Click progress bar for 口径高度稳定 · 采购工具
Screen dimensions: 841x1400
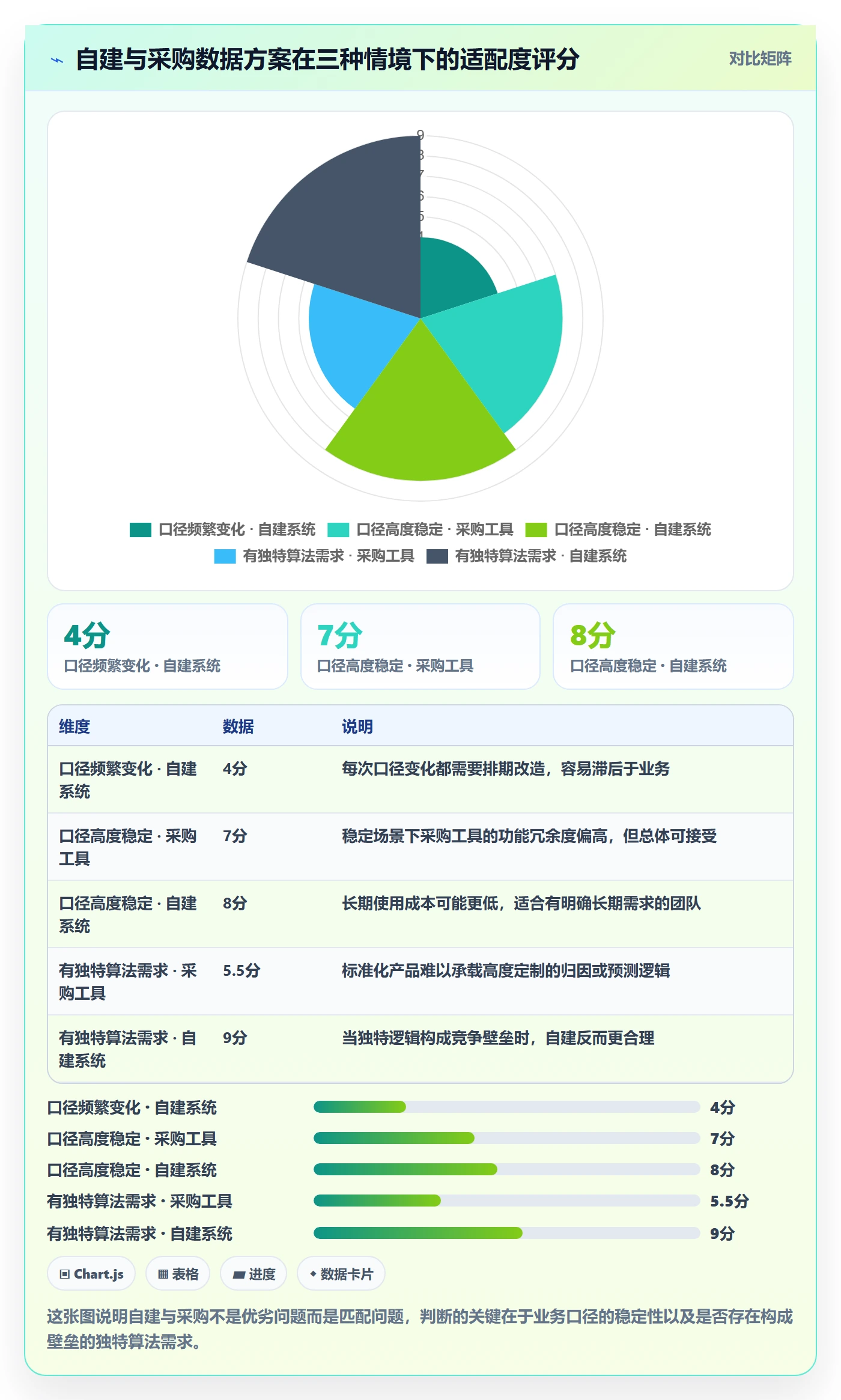click(x=507, y=1138)
